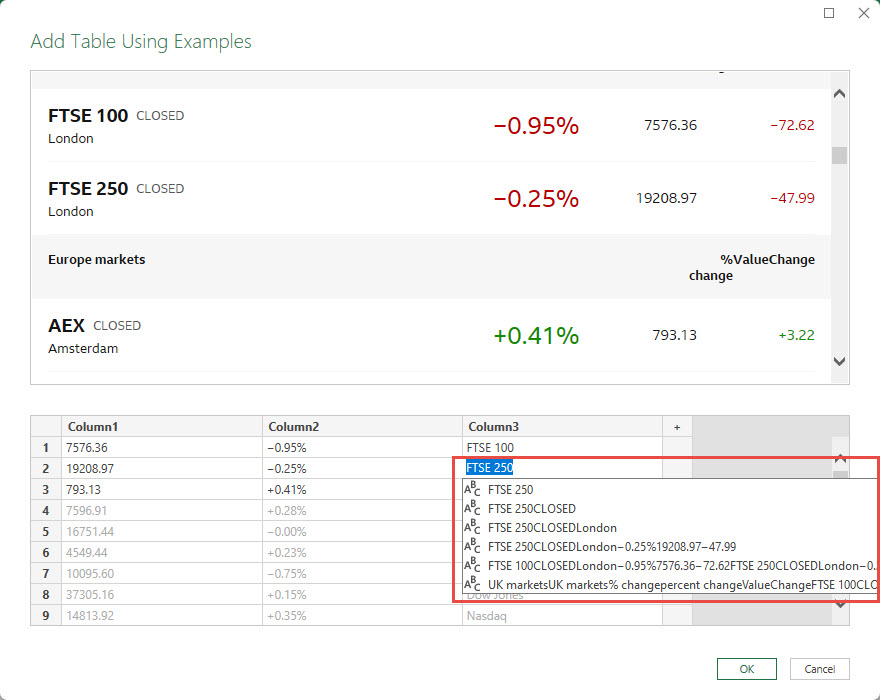Image resolution: width=880 pixels, height=700 pixels.
Task: Choose the "FTSE 250CLOSED" suggestion
Action: 531,509
